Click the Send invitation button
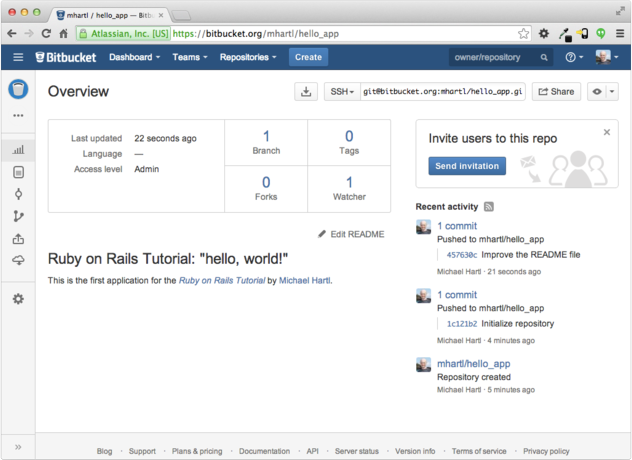 pyautogui.click(x=466, y=165)
